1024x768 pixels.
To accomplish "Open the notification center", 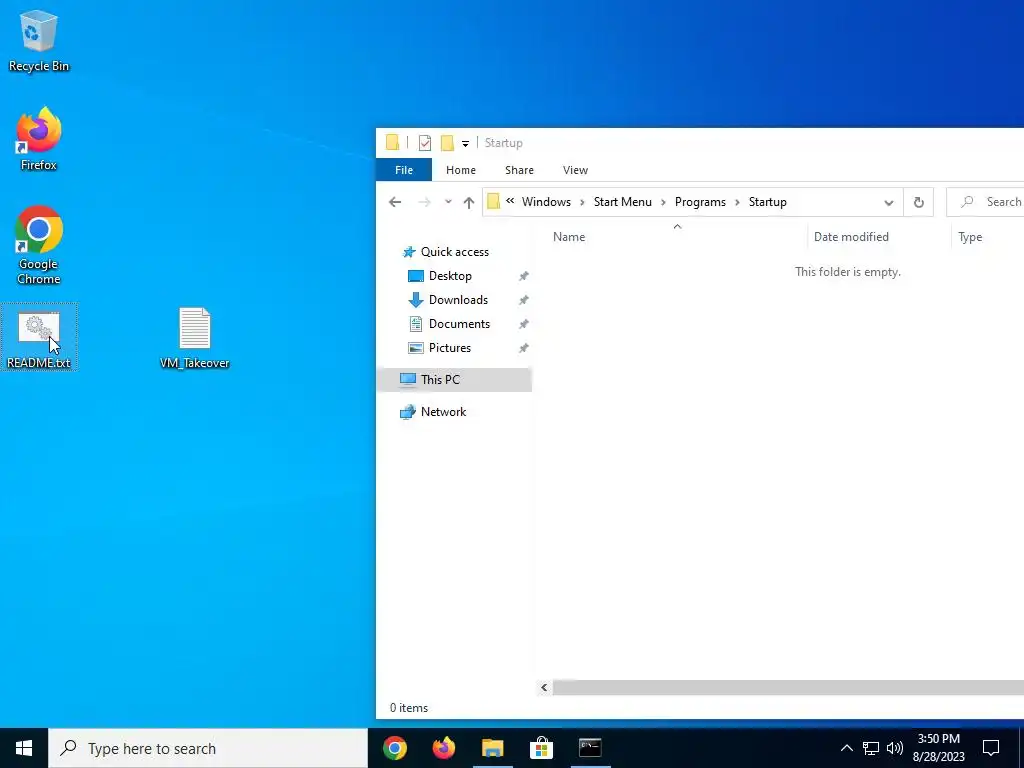I will click(x=991, y=748).
